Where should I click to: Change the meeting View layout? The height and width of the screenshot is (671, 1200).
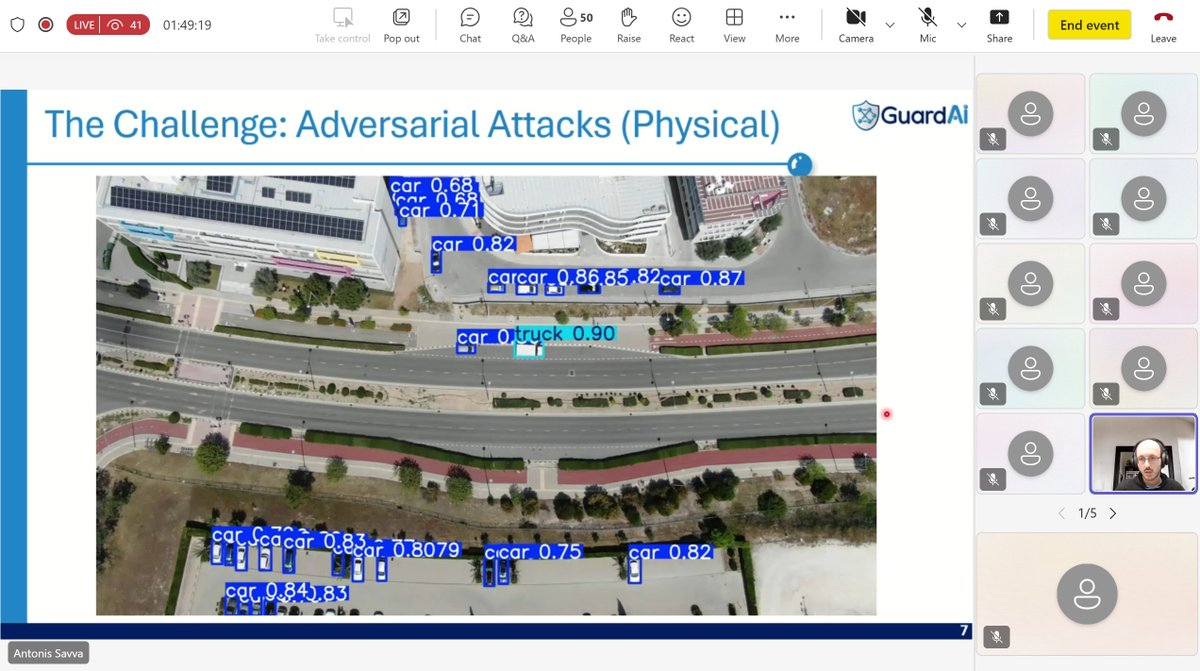click(734, 25)
